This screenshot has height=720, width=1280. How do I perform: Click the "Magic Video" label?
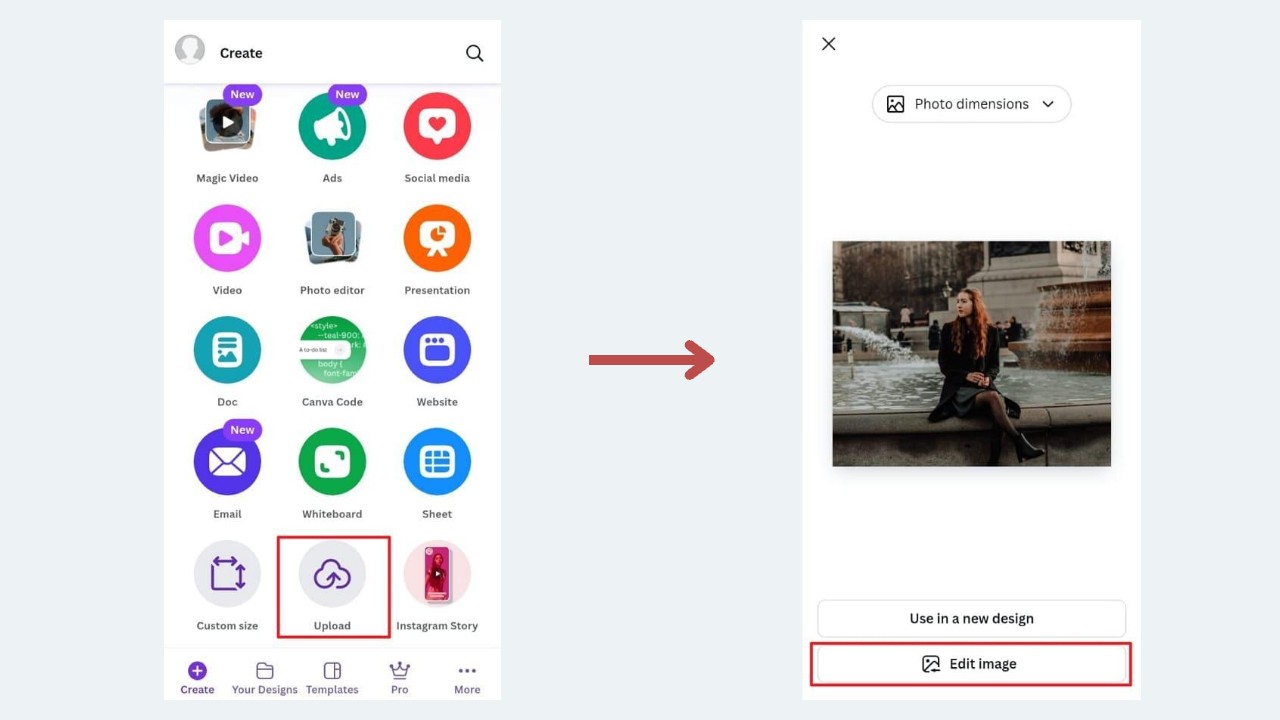227,178
